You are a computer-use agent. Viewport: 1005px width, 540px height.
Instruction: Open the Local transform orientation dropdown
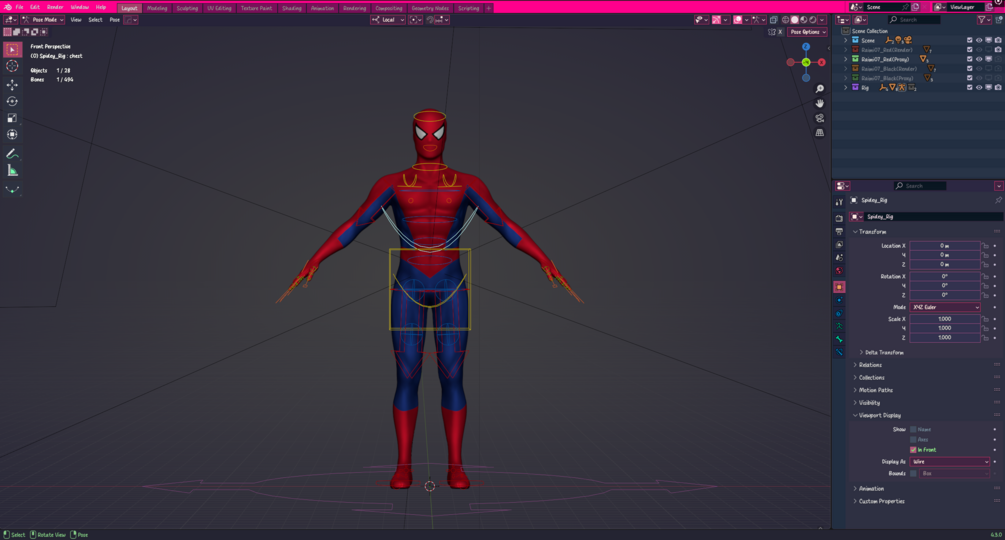click(388, 20)
